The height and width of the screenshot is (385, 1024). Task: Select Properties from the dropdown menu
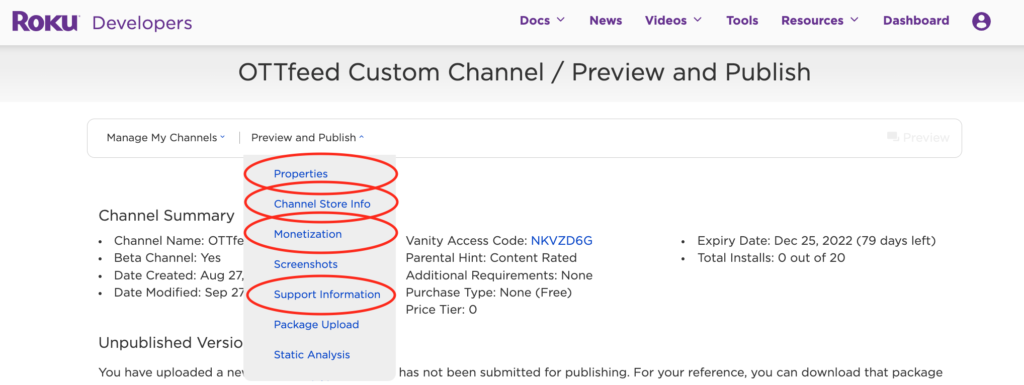pos(300,174)
